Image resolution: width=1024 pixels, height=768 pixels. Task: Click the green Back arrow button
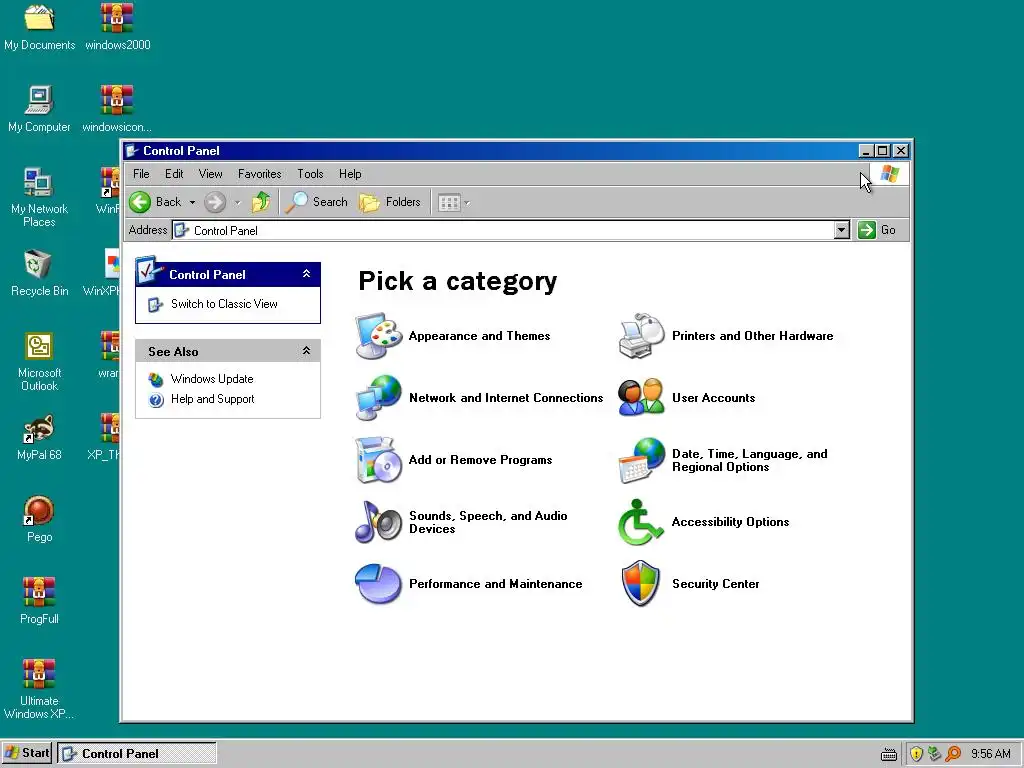(140, 202)
